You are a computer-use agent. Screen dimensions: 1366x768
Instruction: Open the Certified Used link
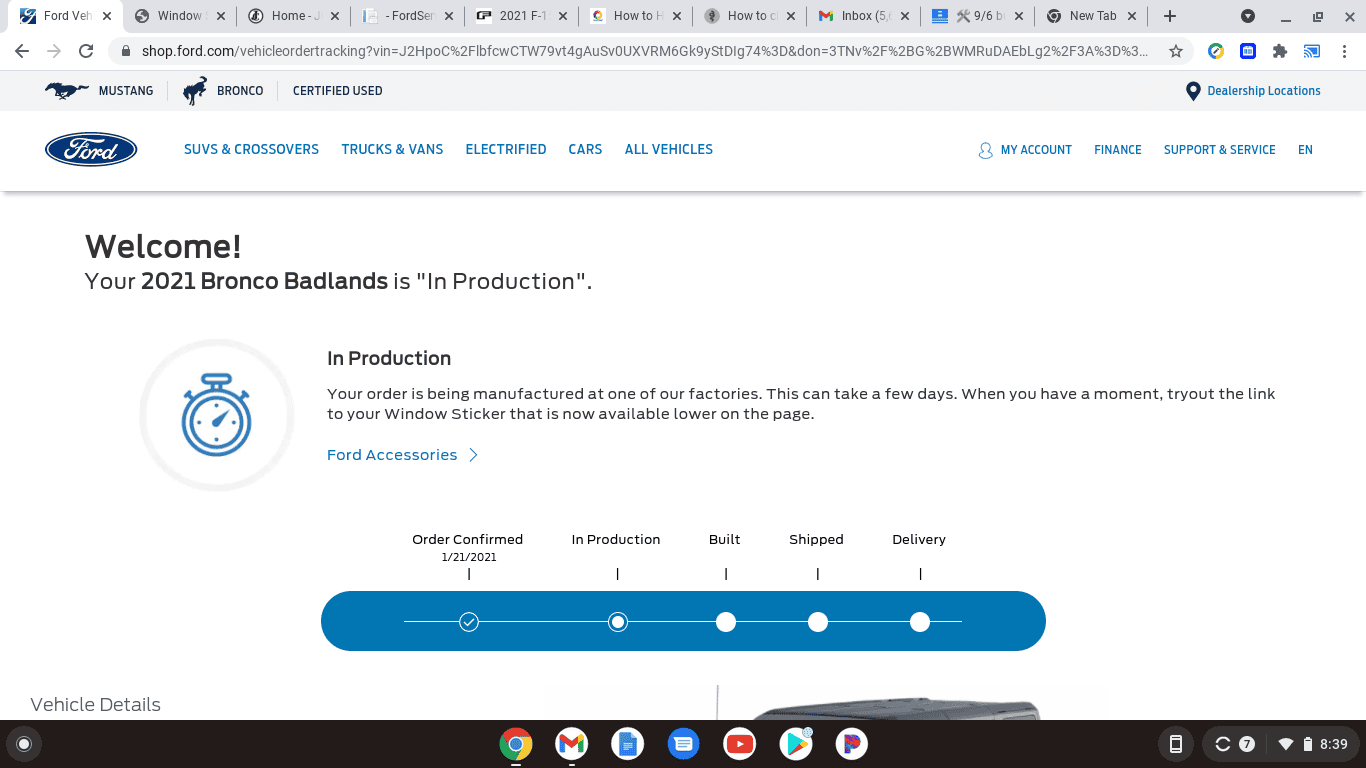(338, 91)
